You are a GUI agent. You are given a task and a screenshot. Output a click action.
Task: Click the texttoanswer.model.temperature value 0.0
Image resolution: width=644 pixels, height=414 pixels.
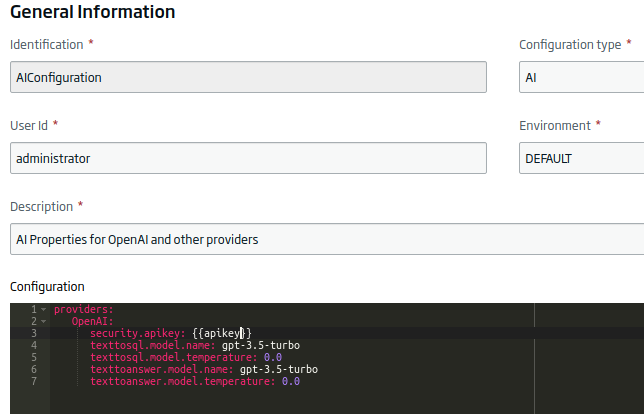click(x=291, y=381)
